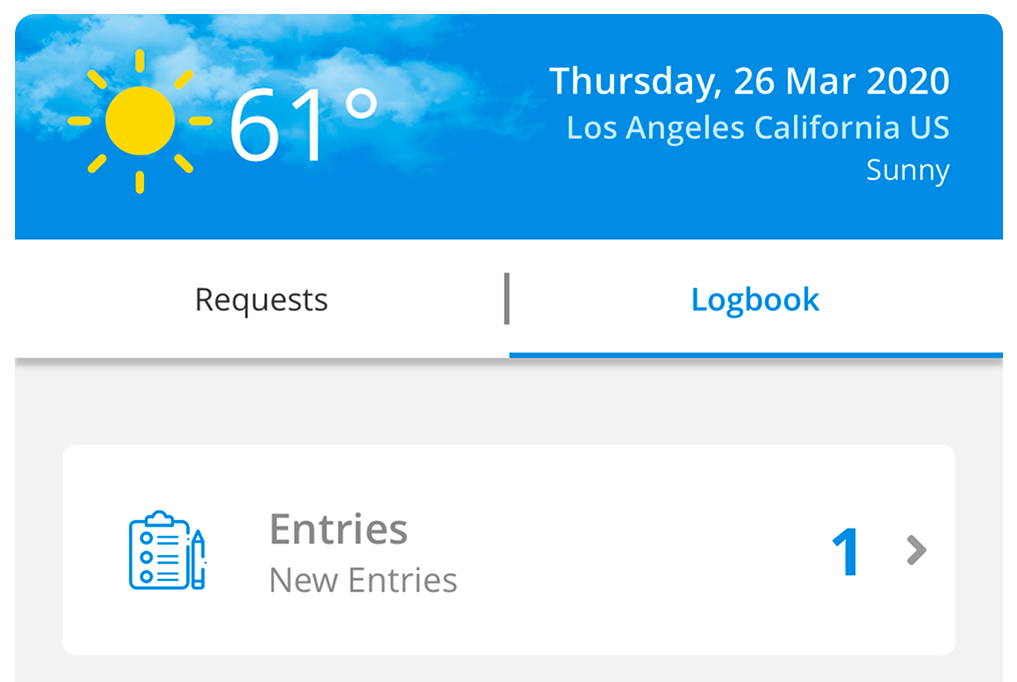Click the divider between Requests and Logbook
This screenshot has height=682, width=1017.
pyautogui.click(x=507, y=299)
